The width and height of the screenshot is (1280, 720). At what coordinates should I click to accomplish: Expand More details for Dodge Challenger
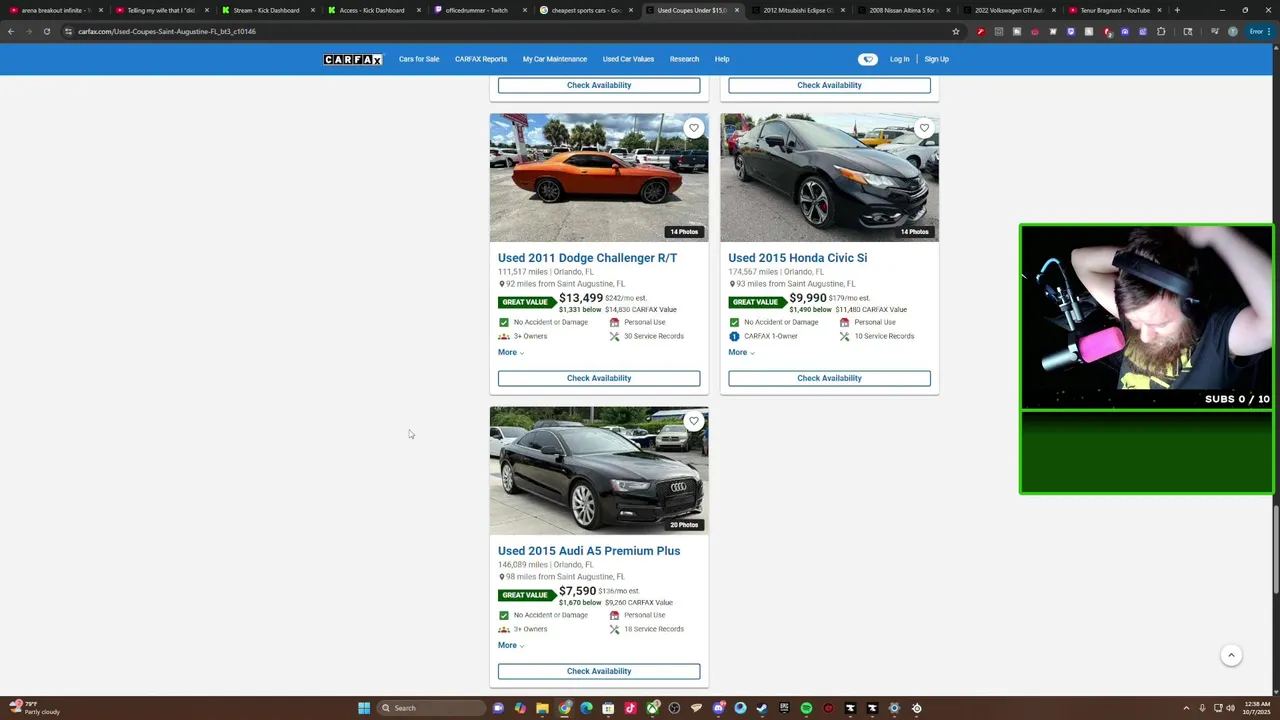pyautogui.click(x=511, y=352)
